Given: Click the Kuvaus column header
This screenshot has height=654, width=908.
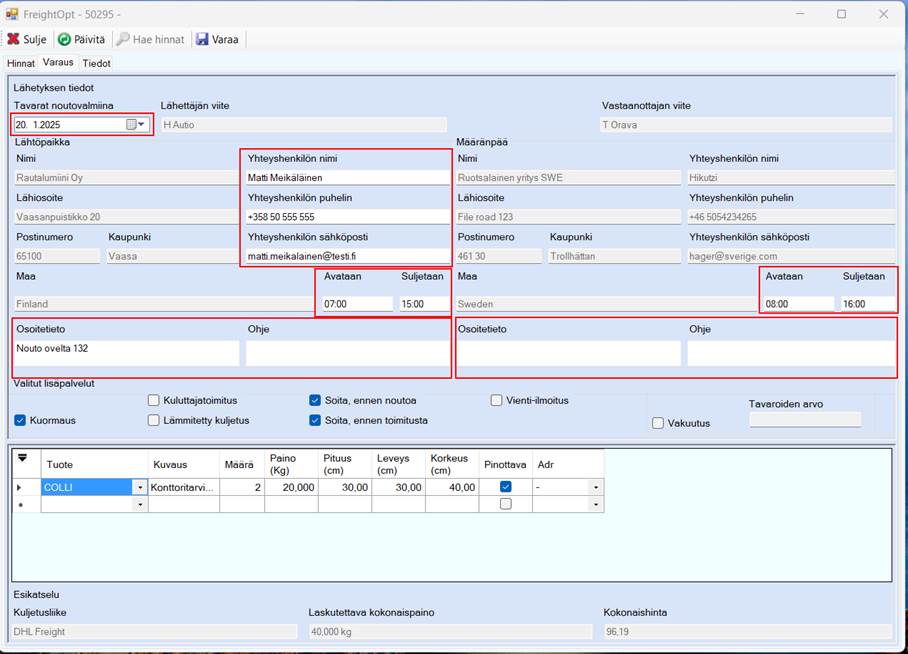Looking at the screenshot, I should point(184,465).
